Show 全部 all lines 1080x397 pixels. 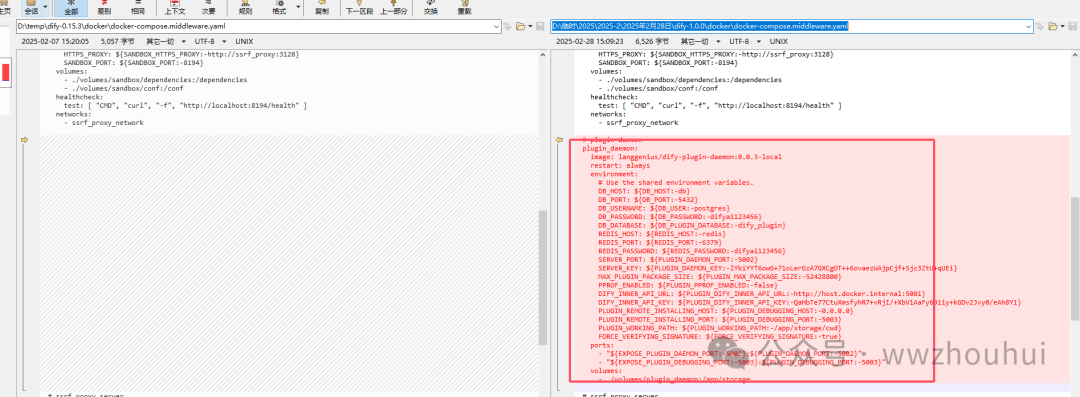pyautogui.click(x=72, y=8)
